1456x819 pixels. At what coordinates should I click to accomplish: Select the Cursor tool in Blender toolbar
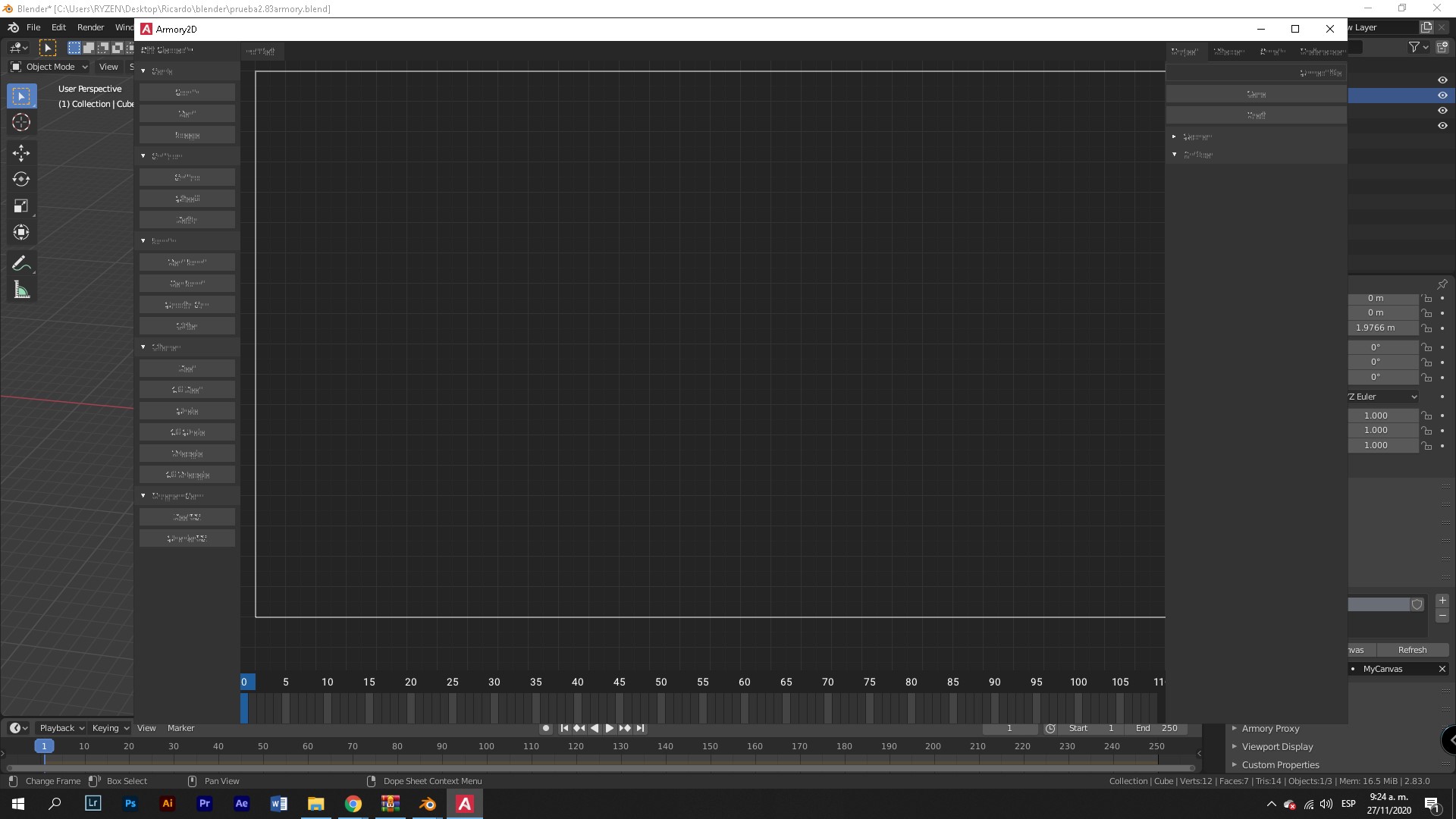click(x=21, y=122)
